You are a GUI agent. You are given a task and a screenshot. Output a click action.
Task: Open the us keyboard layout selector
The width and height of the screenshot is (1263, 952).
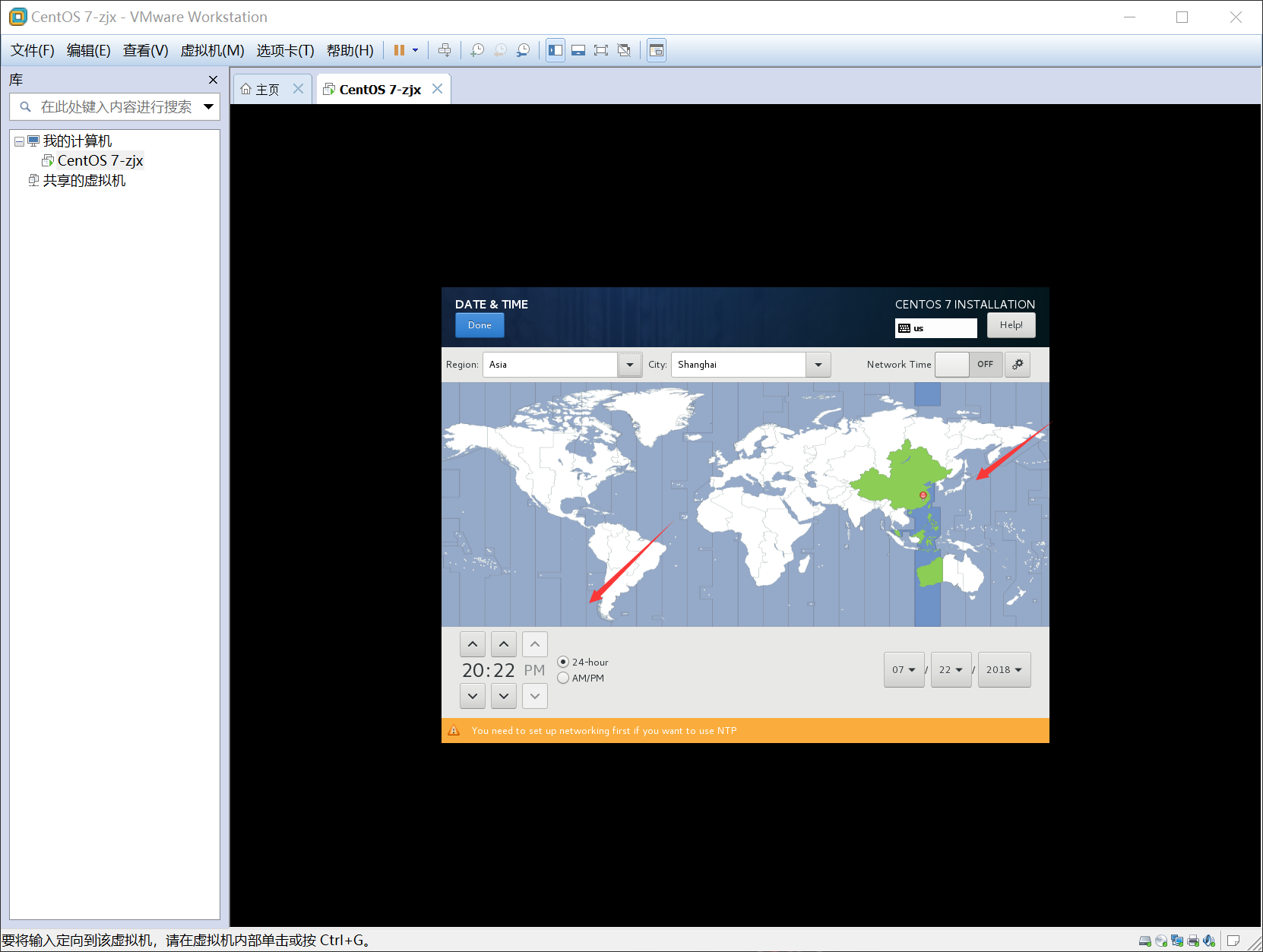pos(935,328)
